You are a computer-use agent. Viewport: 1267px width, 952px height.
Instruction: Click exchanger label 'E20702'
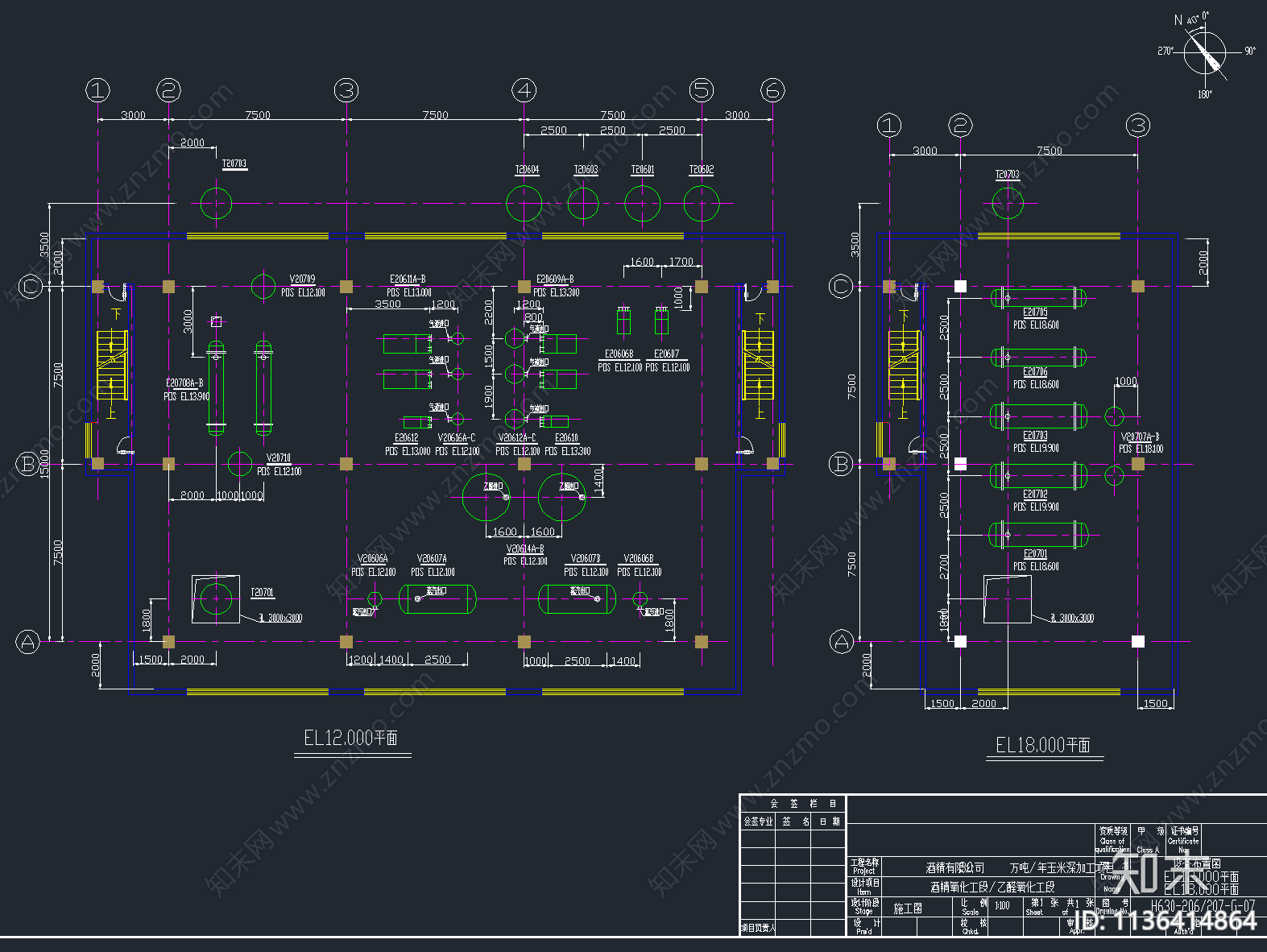coord(1036,495)
